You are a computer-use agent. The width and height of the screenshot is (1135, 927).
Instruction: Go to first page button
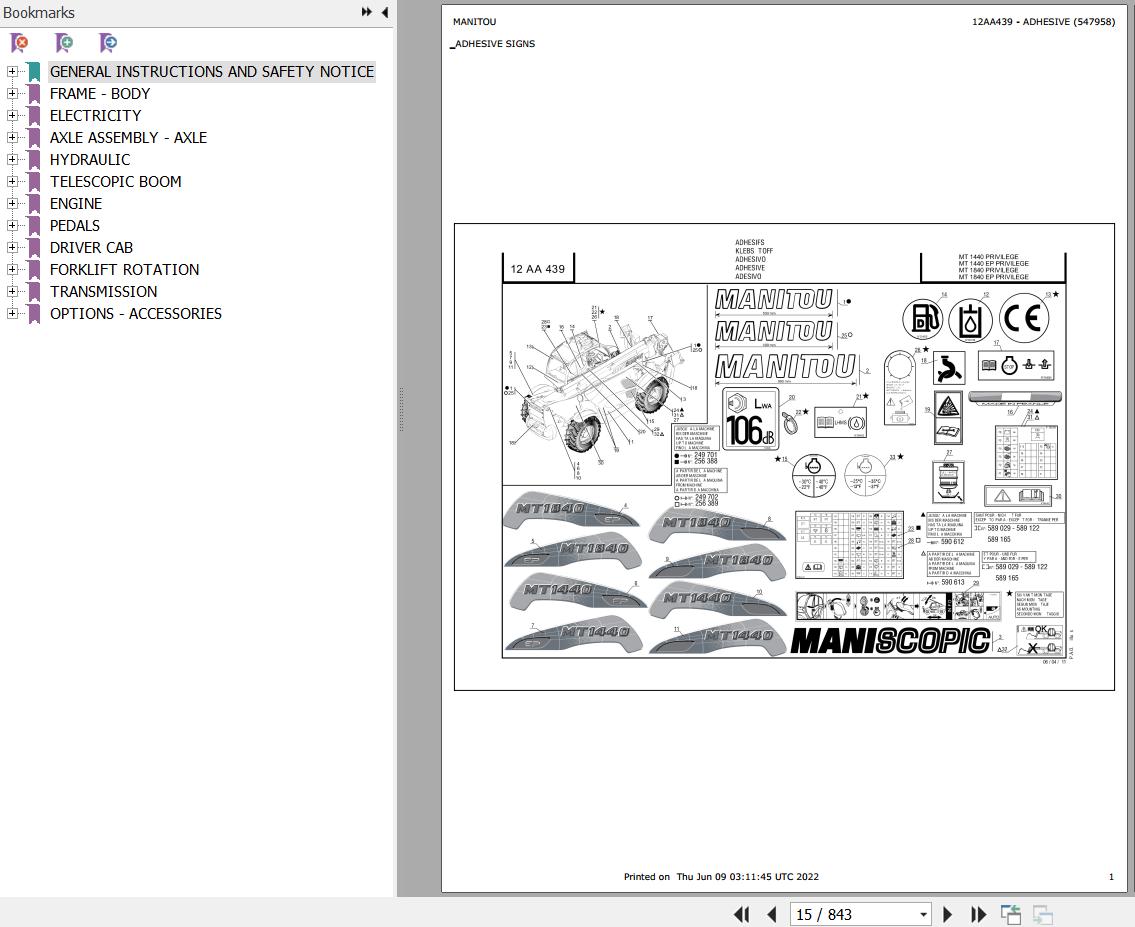741,915
